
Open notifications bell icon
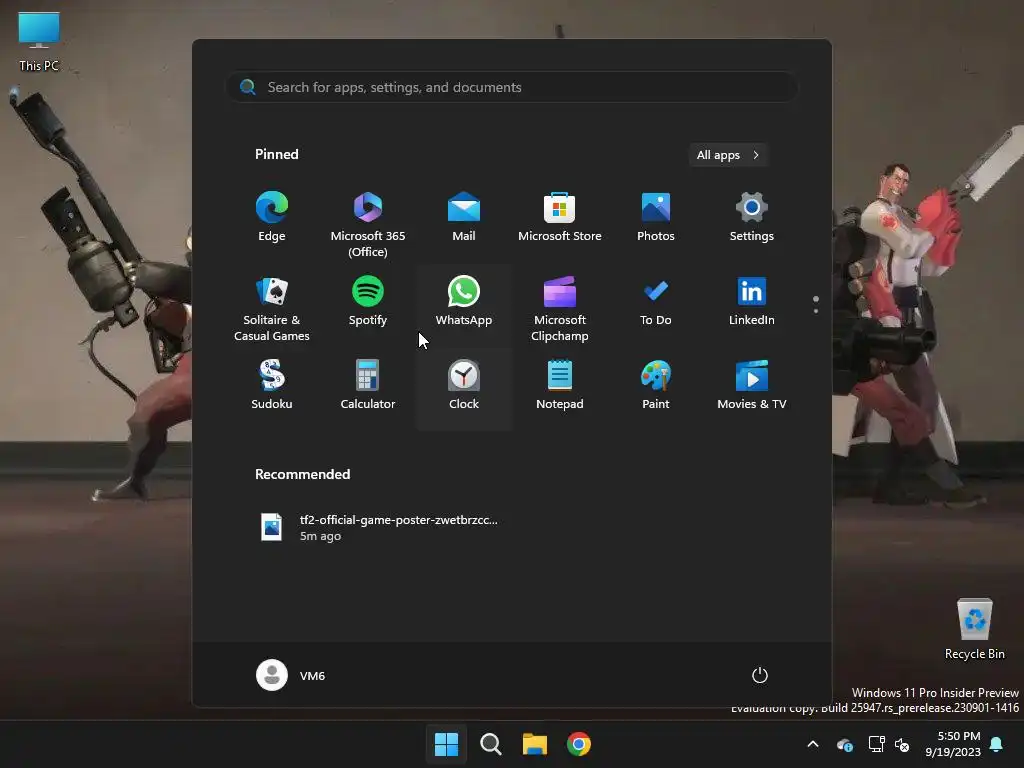coord(997,744)
